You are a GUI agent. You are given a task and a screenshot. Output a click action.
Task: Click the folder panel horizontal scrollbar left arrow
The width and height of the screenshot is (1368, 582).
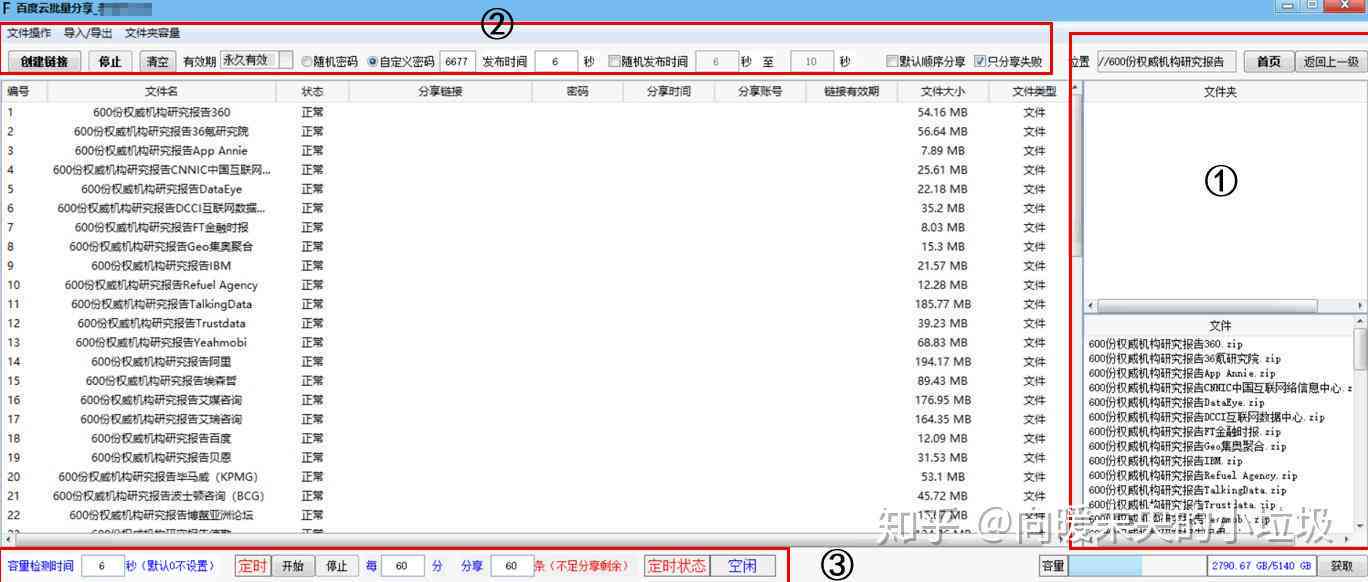(x=1090, y=305)
